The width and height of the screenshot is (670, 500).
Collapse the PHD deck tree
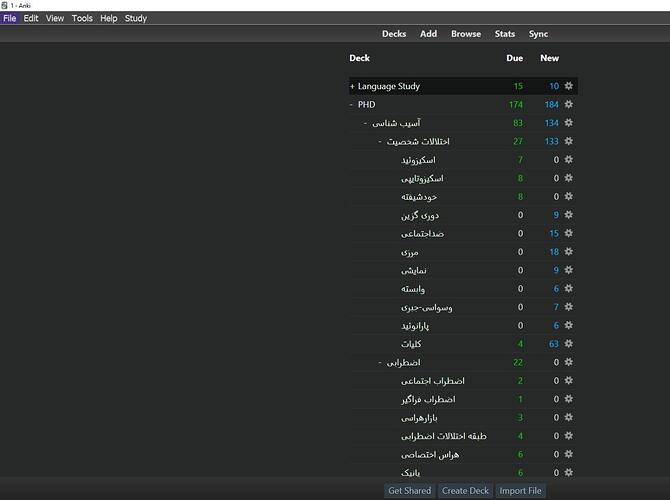click(x=352, y=105)
